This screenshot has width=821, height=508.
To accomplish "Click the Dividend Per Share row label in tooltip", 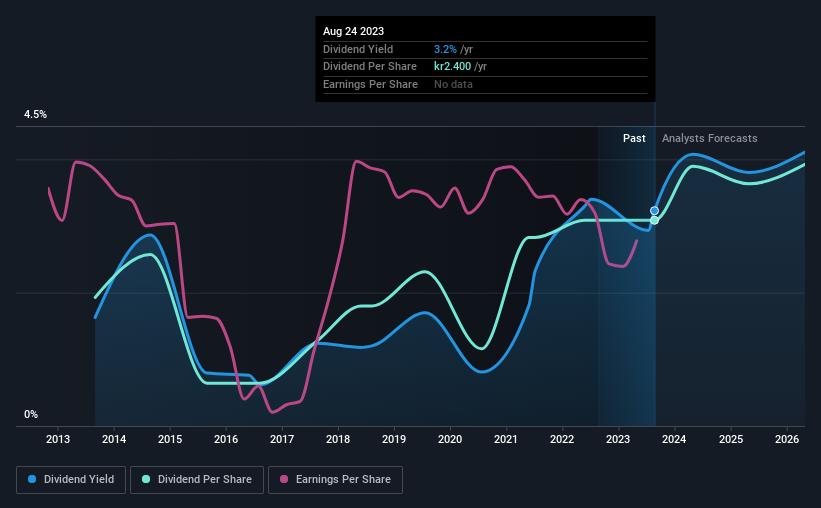I will click(370, 67).
